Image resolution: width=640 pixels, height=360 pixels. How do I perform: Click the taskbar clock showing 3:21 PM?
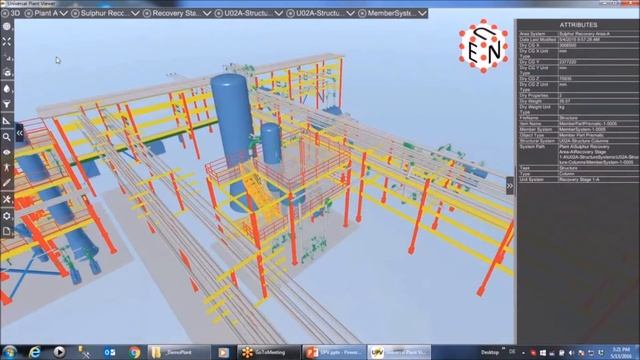click(622, 352)
